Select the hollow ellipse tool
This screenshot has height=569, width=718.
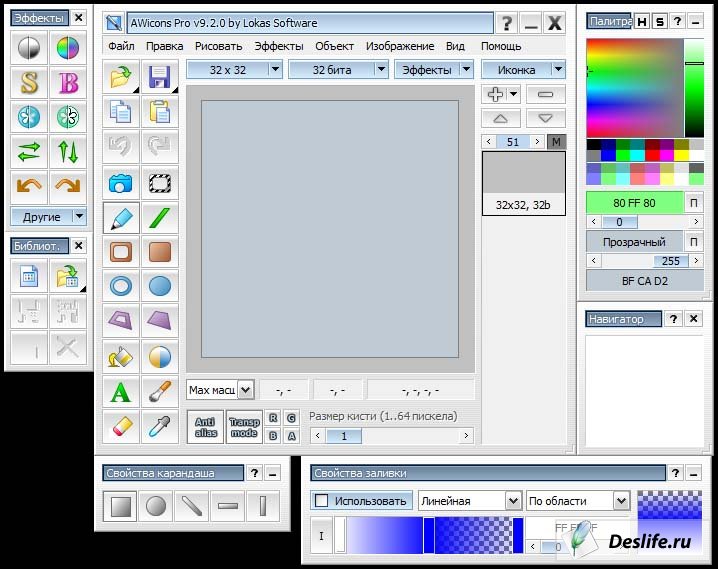[121, 286]
